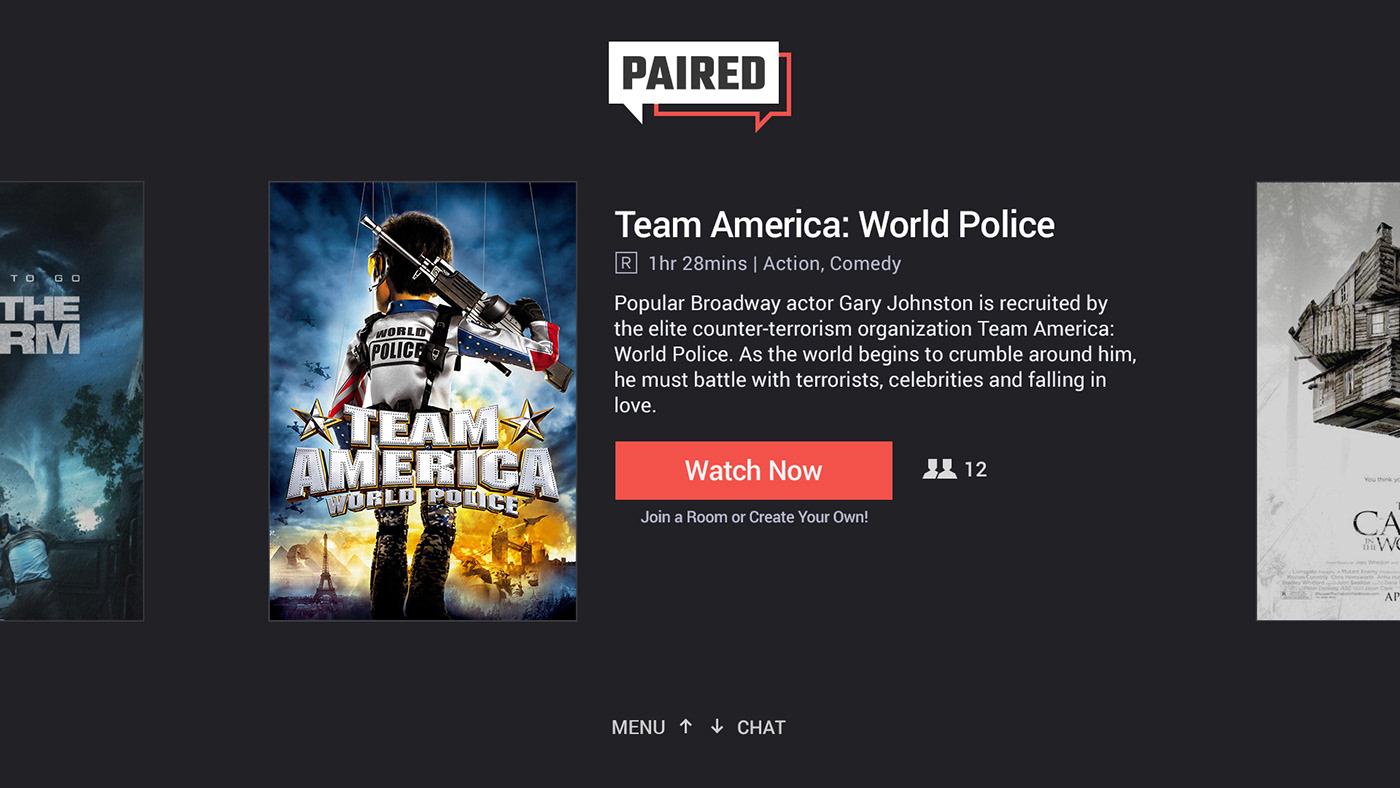Click the viewer count number 12
The image size is (1400, 788).
[975, 470]
